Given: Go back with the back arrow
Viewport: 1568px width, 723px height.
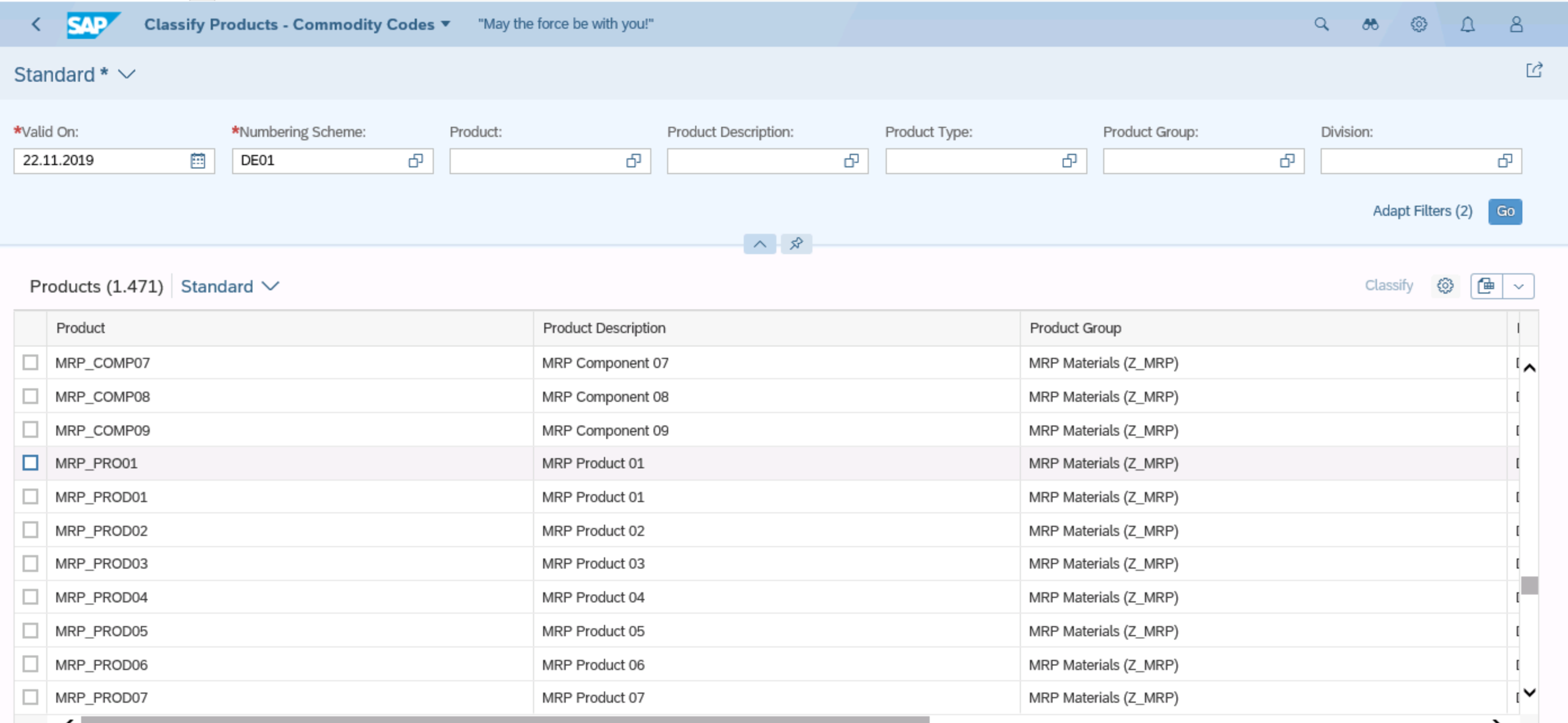Looking at the screenshot, I should click(36, 24).
